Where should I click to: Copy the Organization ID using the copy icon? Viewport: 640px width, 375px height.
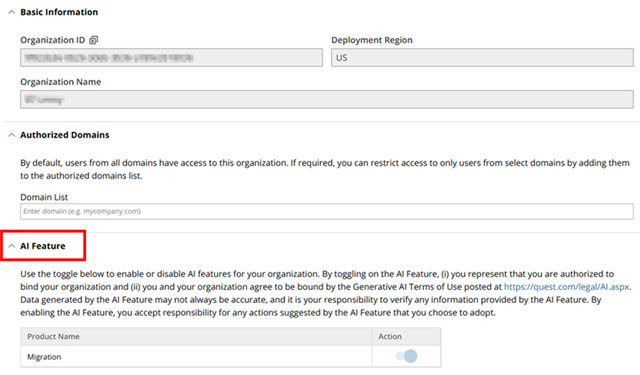93,40
